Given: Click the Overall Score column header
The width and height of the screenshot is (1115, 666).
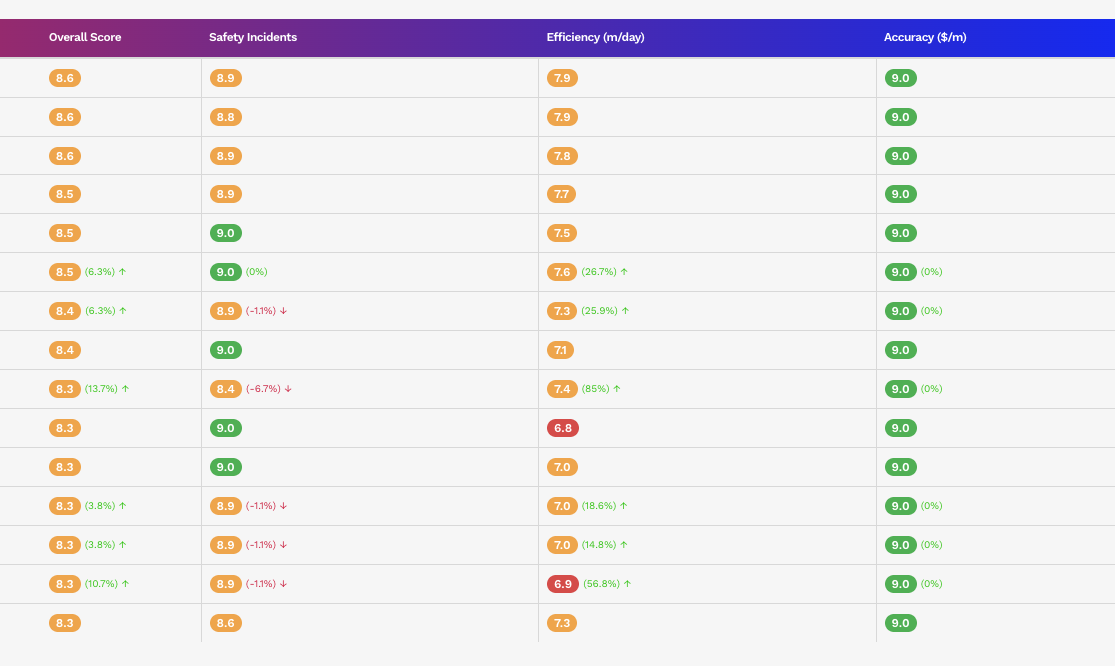Looking at the screenshot, I should pyautogui.click(x=85, y=37).
